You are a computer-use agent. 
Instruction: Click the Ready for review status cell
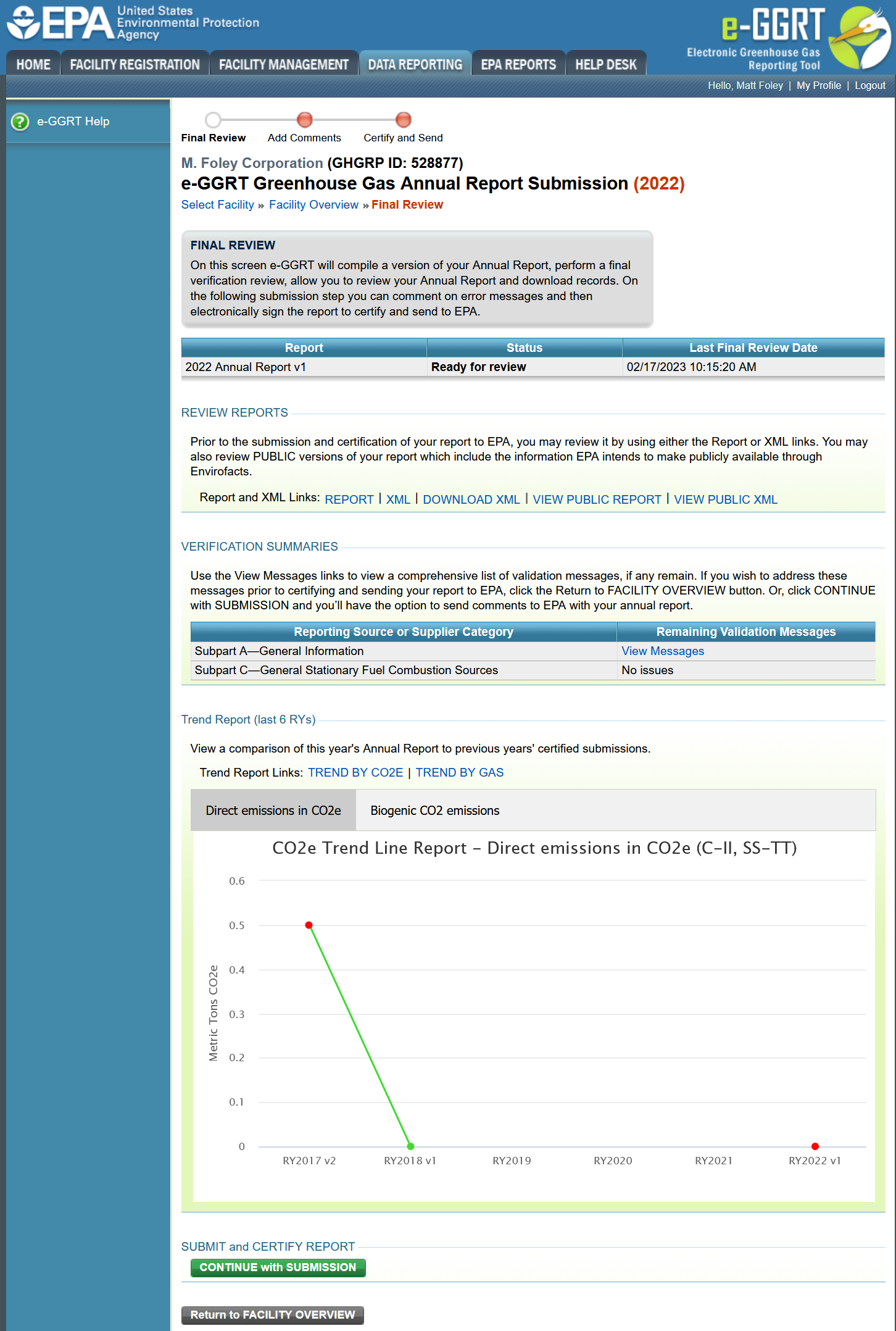click(x=525, y=367)
